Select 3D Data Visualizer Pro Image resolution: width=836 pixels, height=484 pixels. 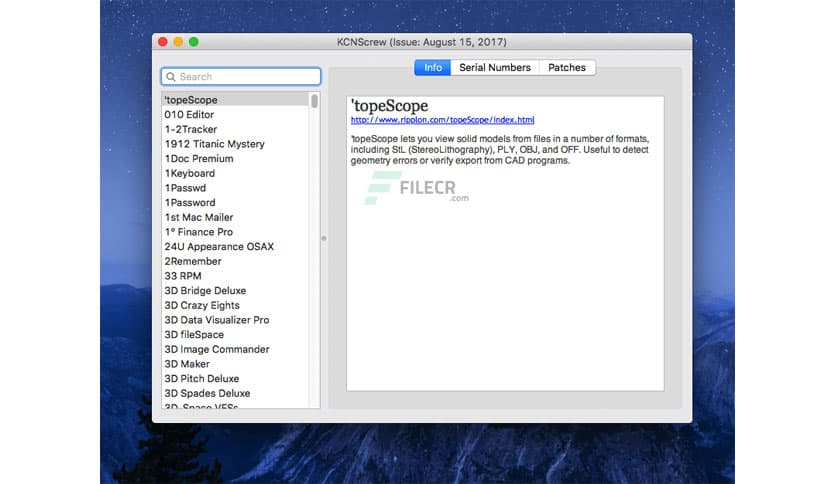pyautogui.click(x=216, y=320)
